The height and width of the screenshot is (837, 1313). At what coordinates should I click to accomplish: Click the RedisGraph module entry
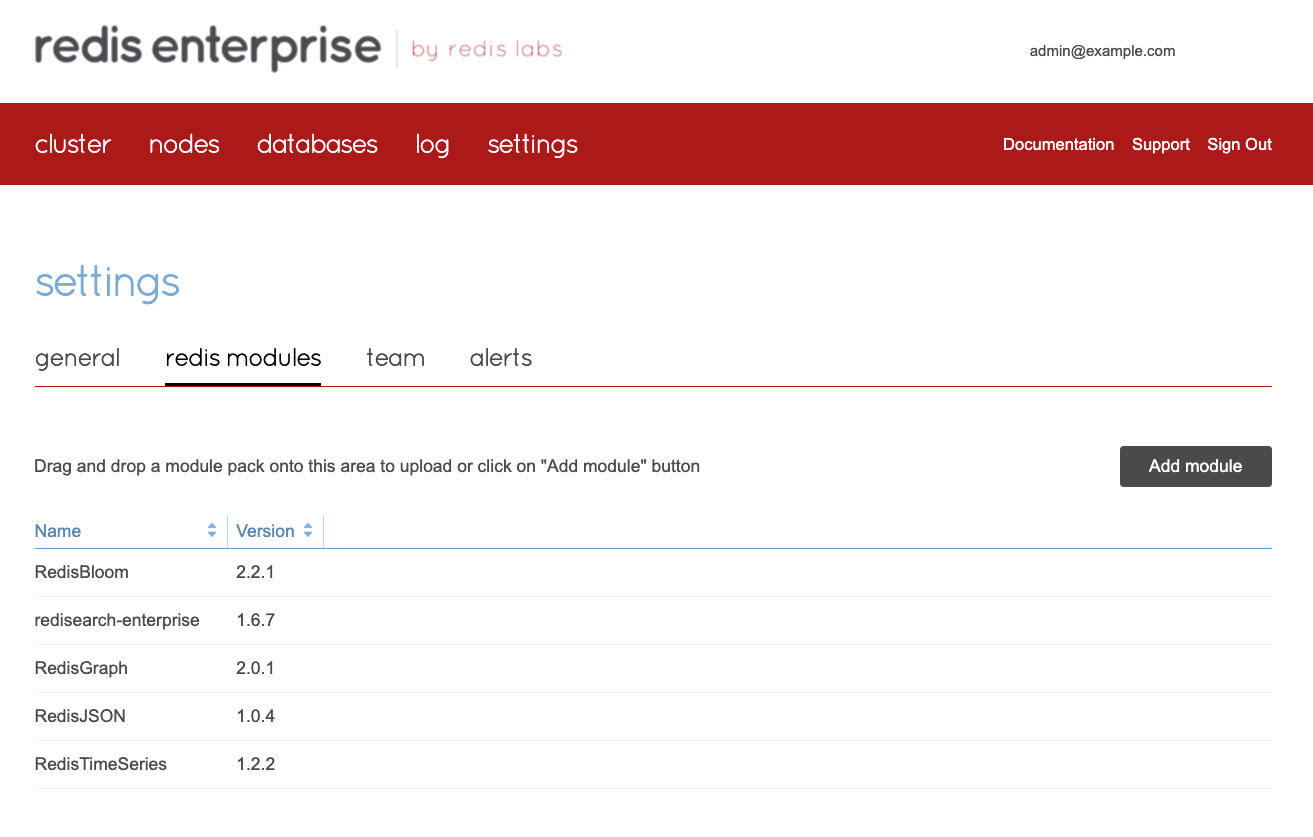[81, 668]
